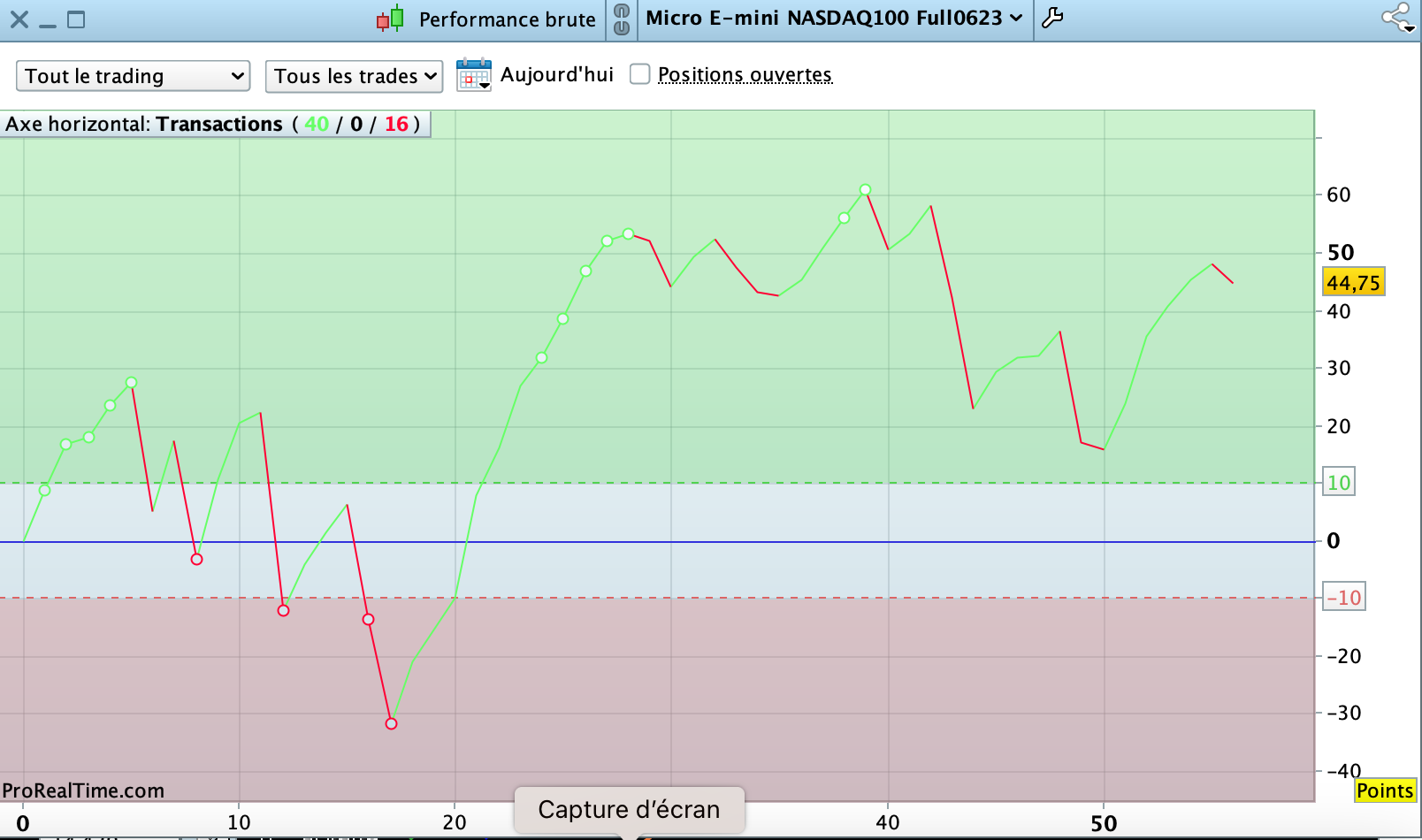The height and width of the screenshot is (840, 1422).
Task: Open the ProRealTime.com link
Action: tap(83, 790)
